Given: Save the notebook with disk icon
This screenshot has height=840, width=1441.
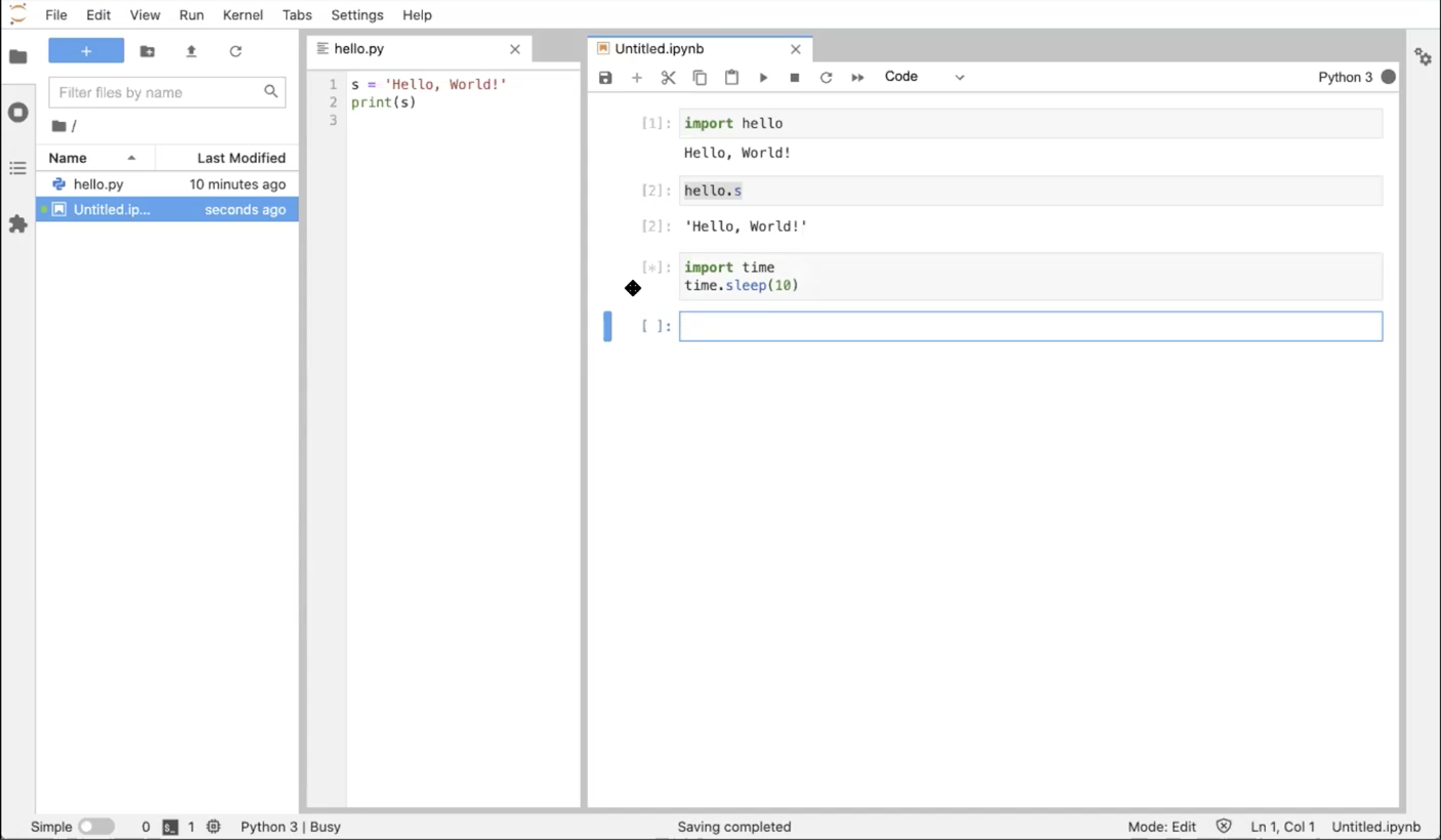Looking at the screenshot, I should [x=605, y=78].
